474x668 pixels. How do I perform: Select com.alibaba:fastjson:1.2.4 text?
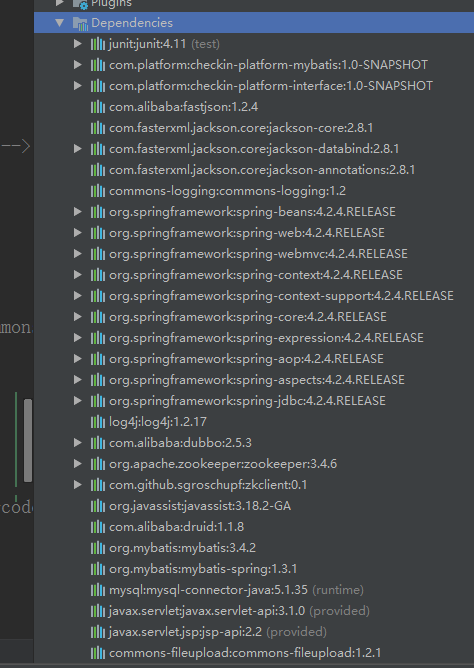[184, 107]
